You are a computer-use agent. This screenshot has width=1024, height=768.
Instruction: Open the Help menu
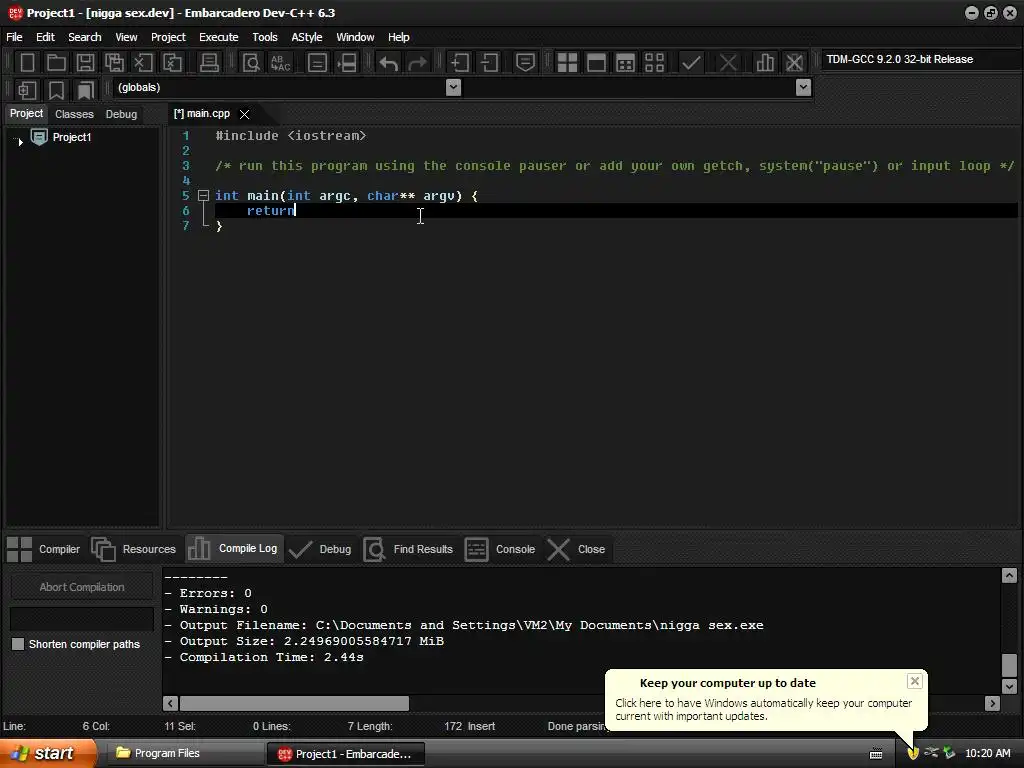coord(398,37)
